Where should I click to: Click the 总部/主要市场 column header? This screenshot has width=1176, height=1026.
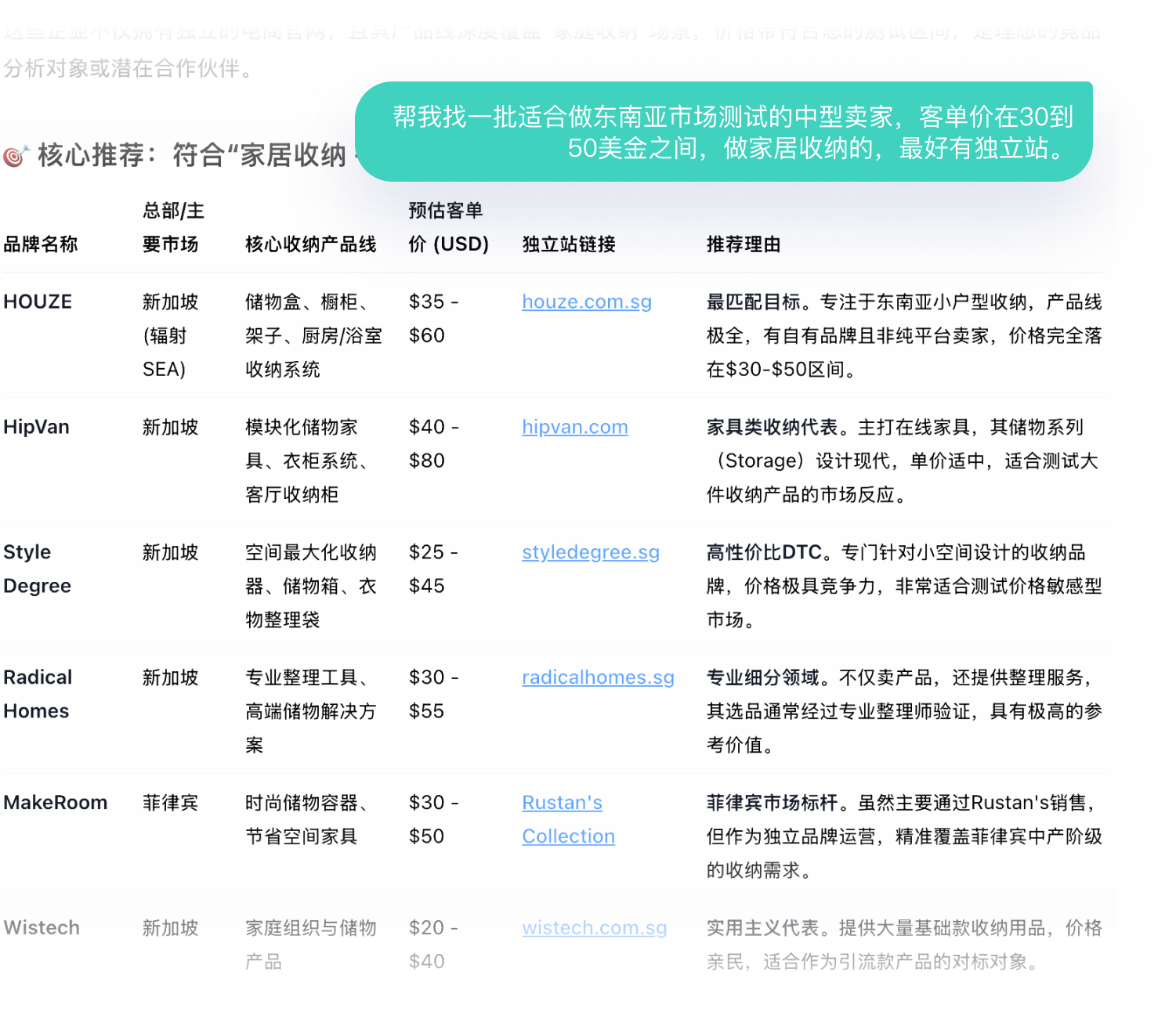tap(172, 227)
